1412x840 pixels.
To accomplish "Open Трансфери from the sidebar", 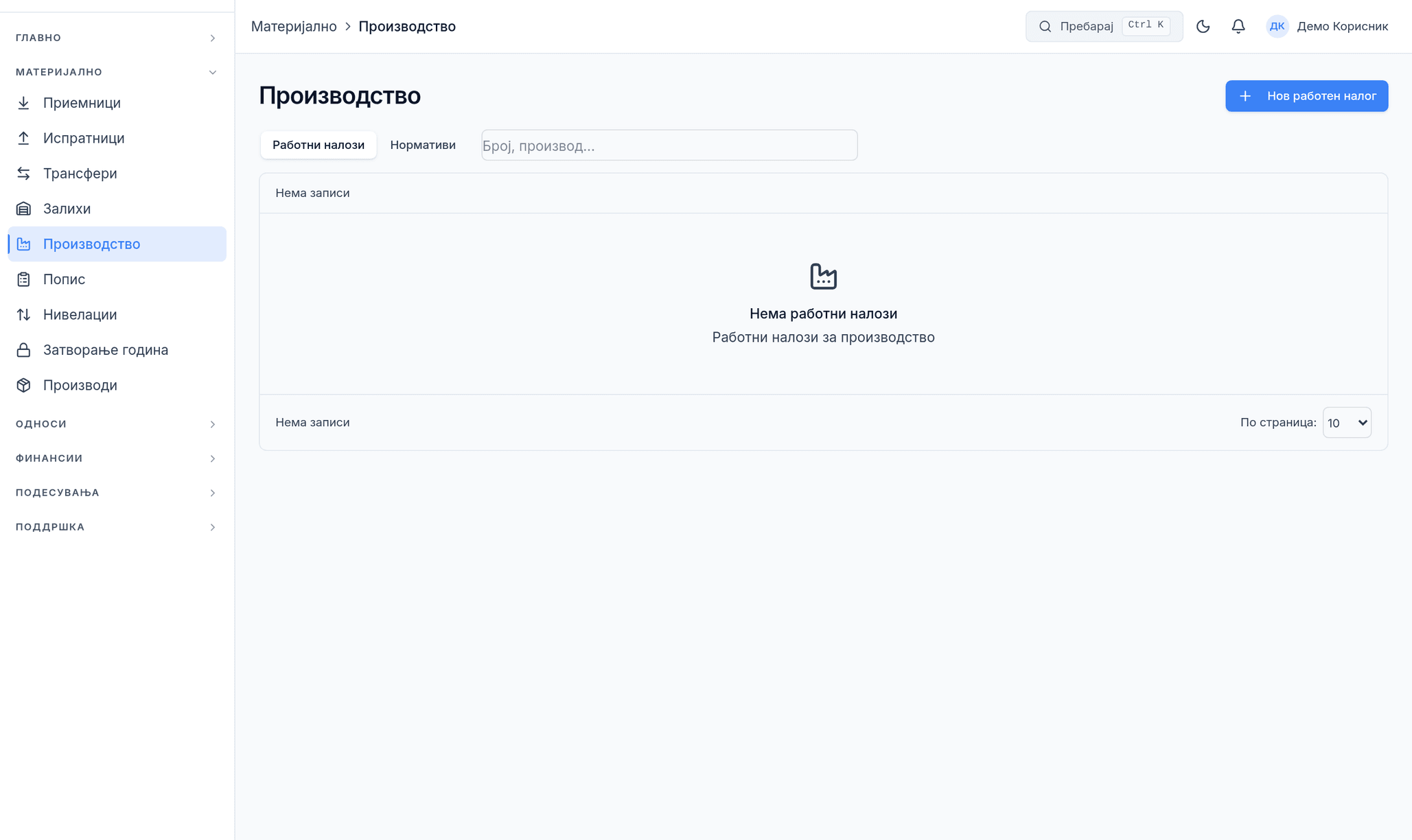I will 117,174.
